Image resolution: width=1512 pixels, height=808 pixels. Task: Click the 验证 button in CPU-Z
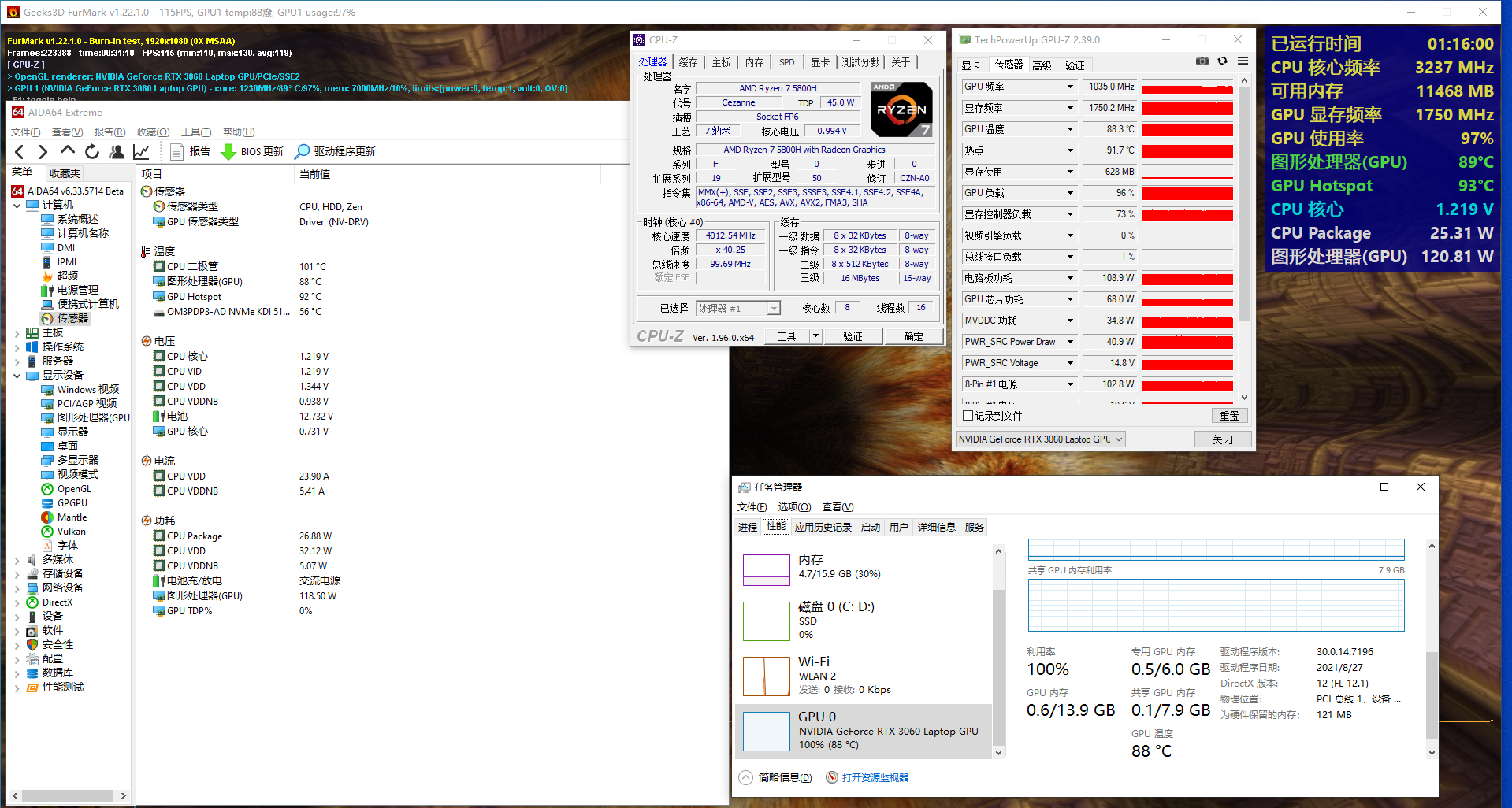853,335
